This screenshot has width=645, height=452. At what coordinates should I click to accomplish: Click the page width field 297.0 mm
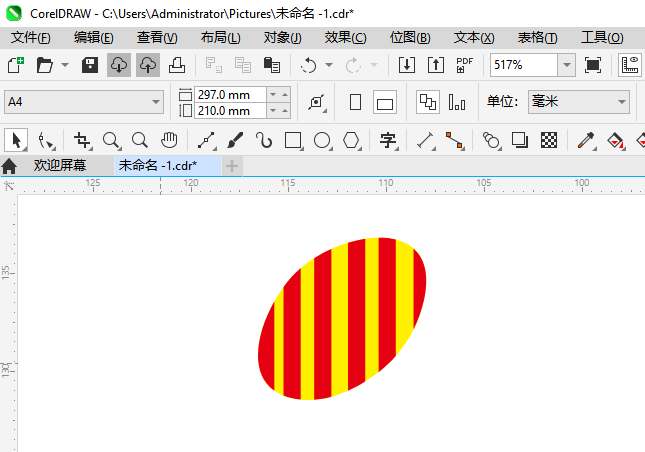point(230,95)
